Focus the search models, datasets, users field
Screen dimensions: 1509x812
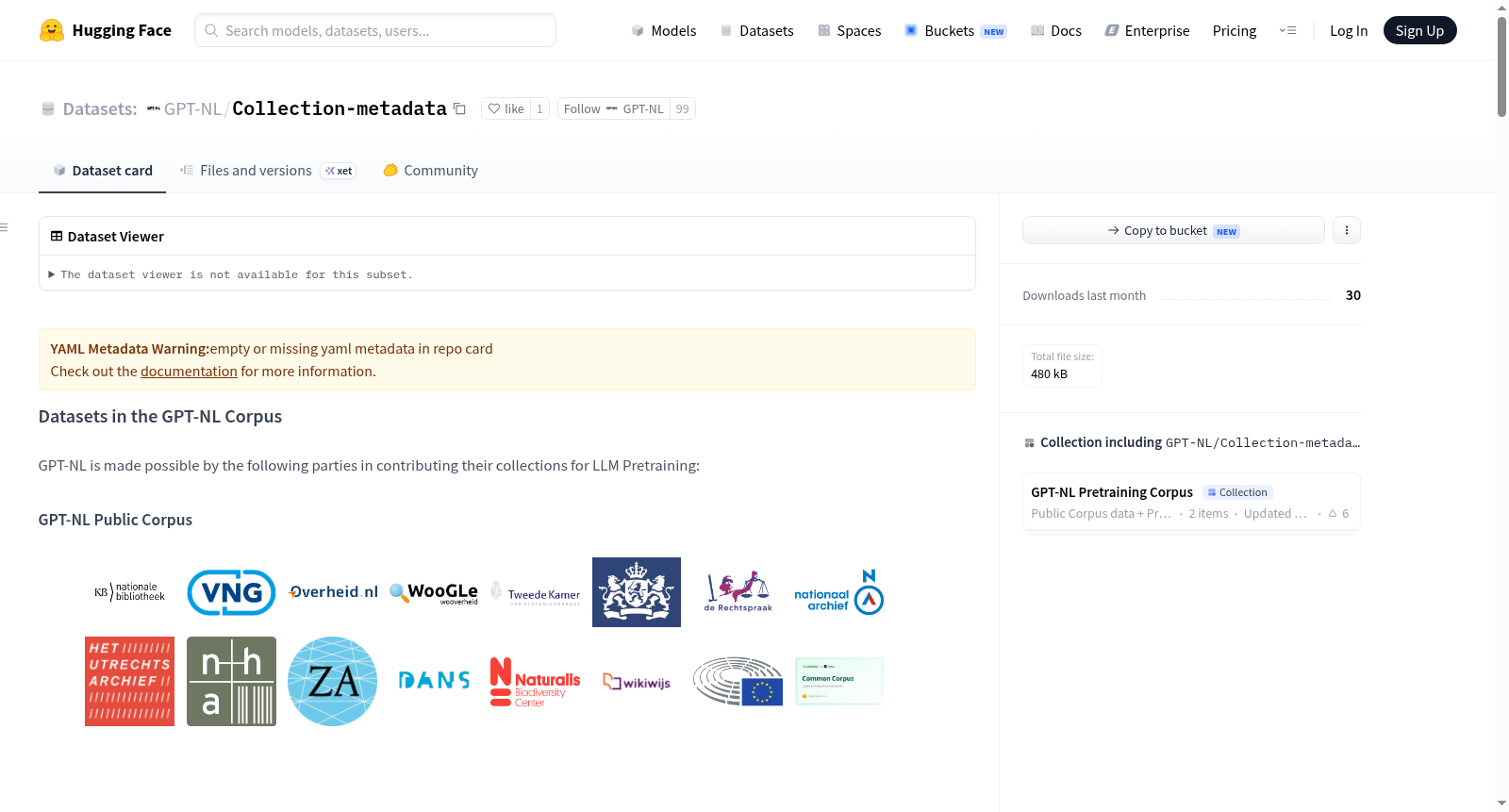(x=375, y=30)
